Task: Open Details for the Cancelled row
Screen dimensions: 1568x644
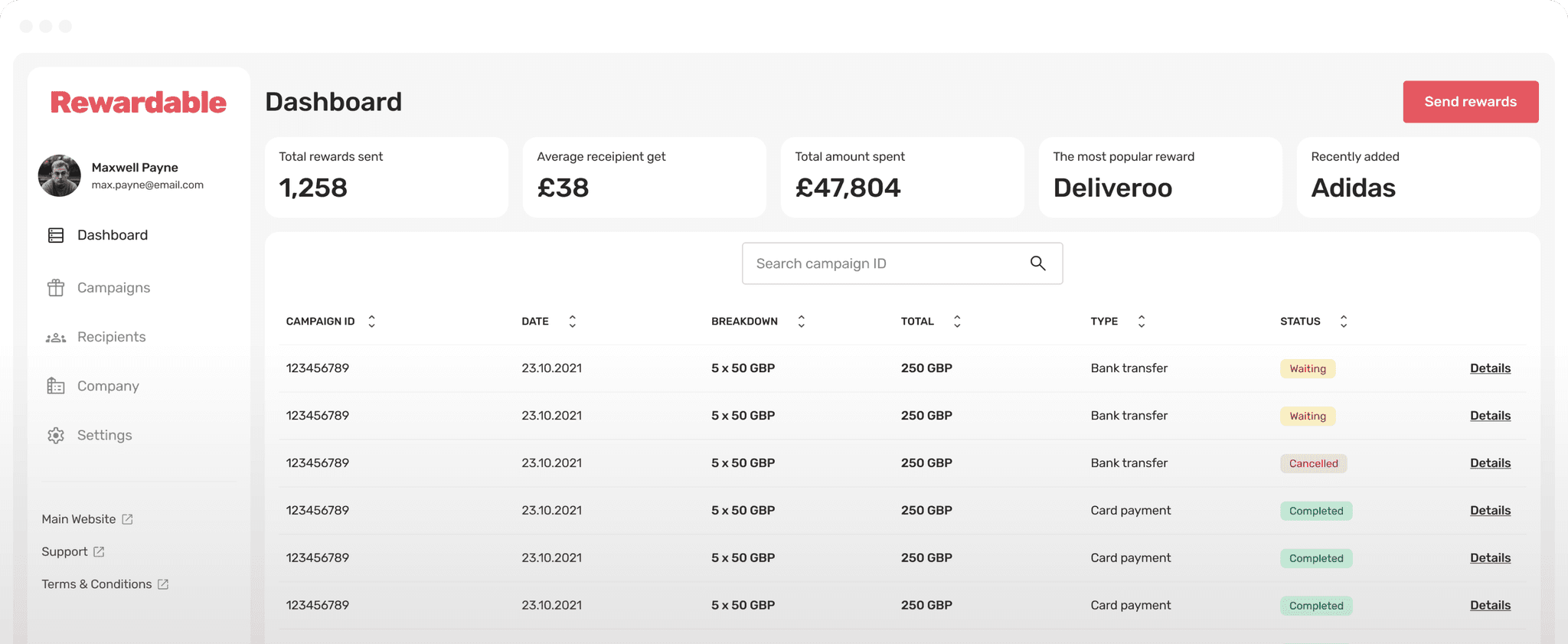Action: point(1490,463)
